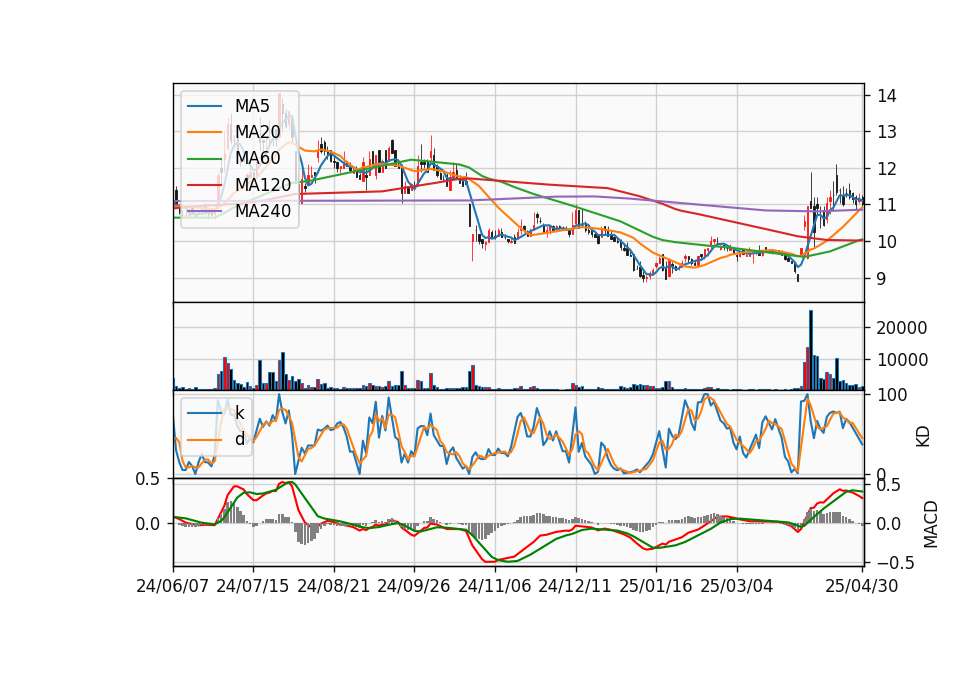Click the k legend label in KD panel
The image size is (960, 690).
[239, 413]
